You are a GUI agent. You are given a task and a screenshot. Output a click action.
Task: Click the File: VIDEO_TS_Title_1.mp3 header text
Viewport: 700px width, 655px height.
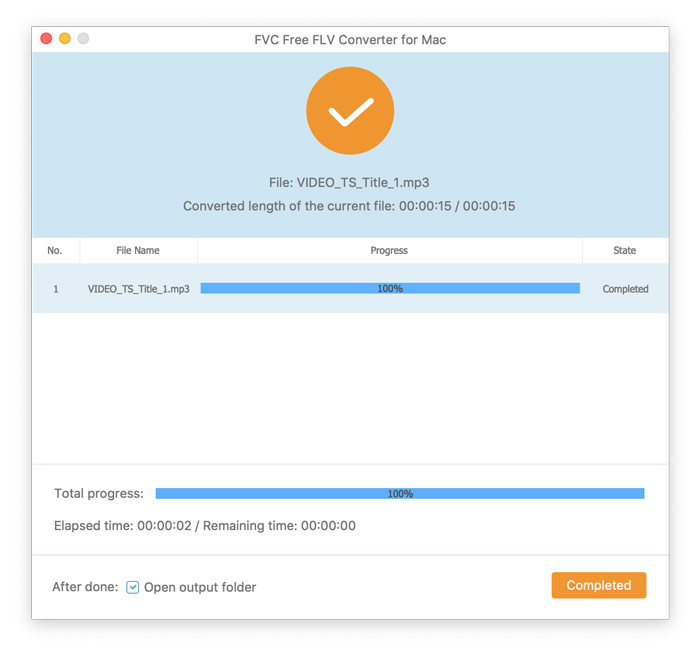pyautogui.click(x=349, y=183)
